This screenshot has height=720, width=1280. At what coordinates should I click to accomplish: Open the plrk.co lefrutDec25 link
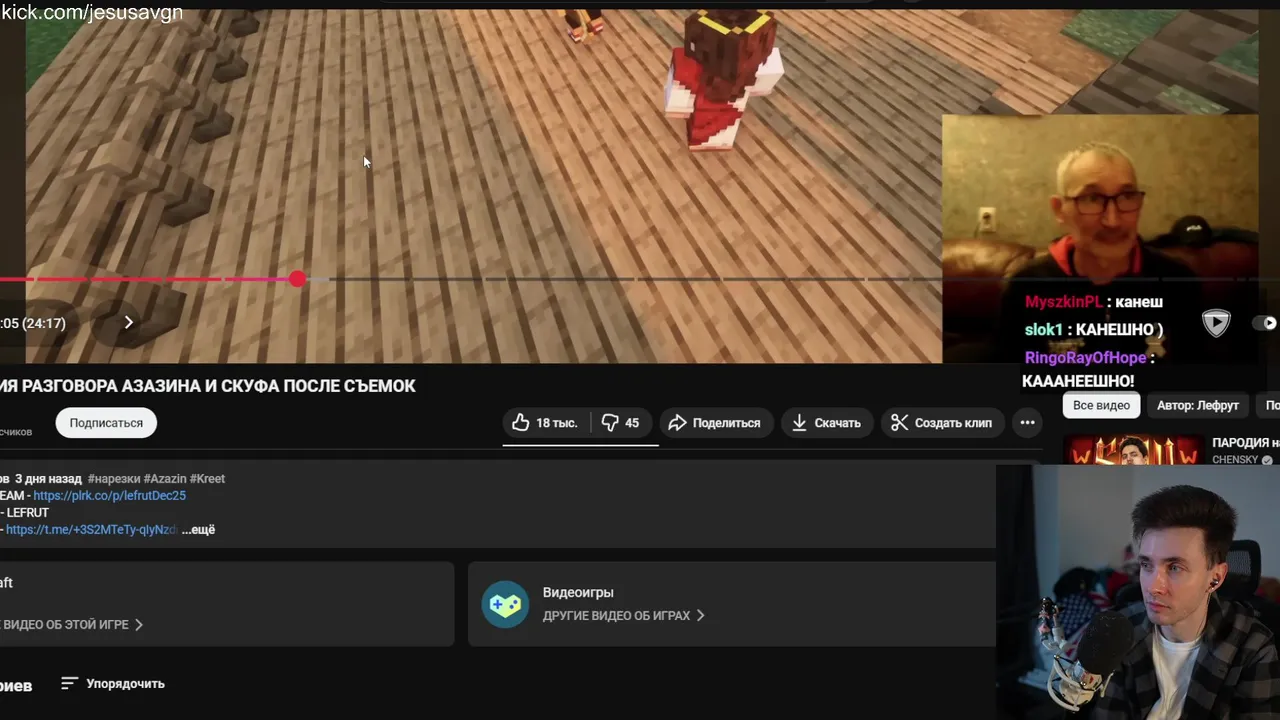point(109,496)
